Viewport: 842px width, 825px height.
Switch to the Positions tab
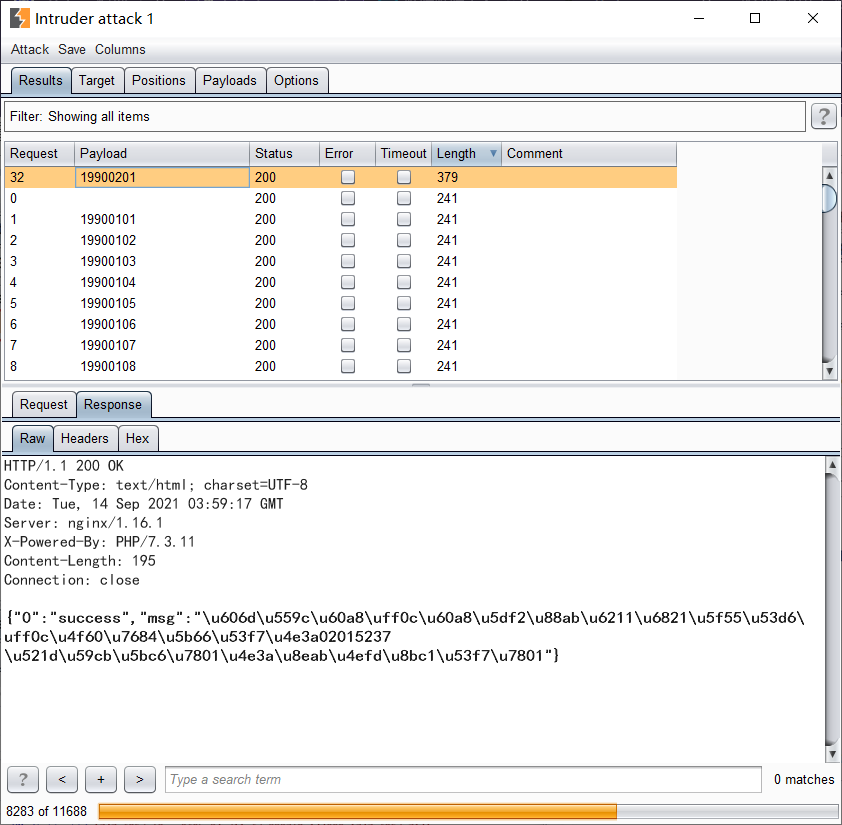click(158, 81)
